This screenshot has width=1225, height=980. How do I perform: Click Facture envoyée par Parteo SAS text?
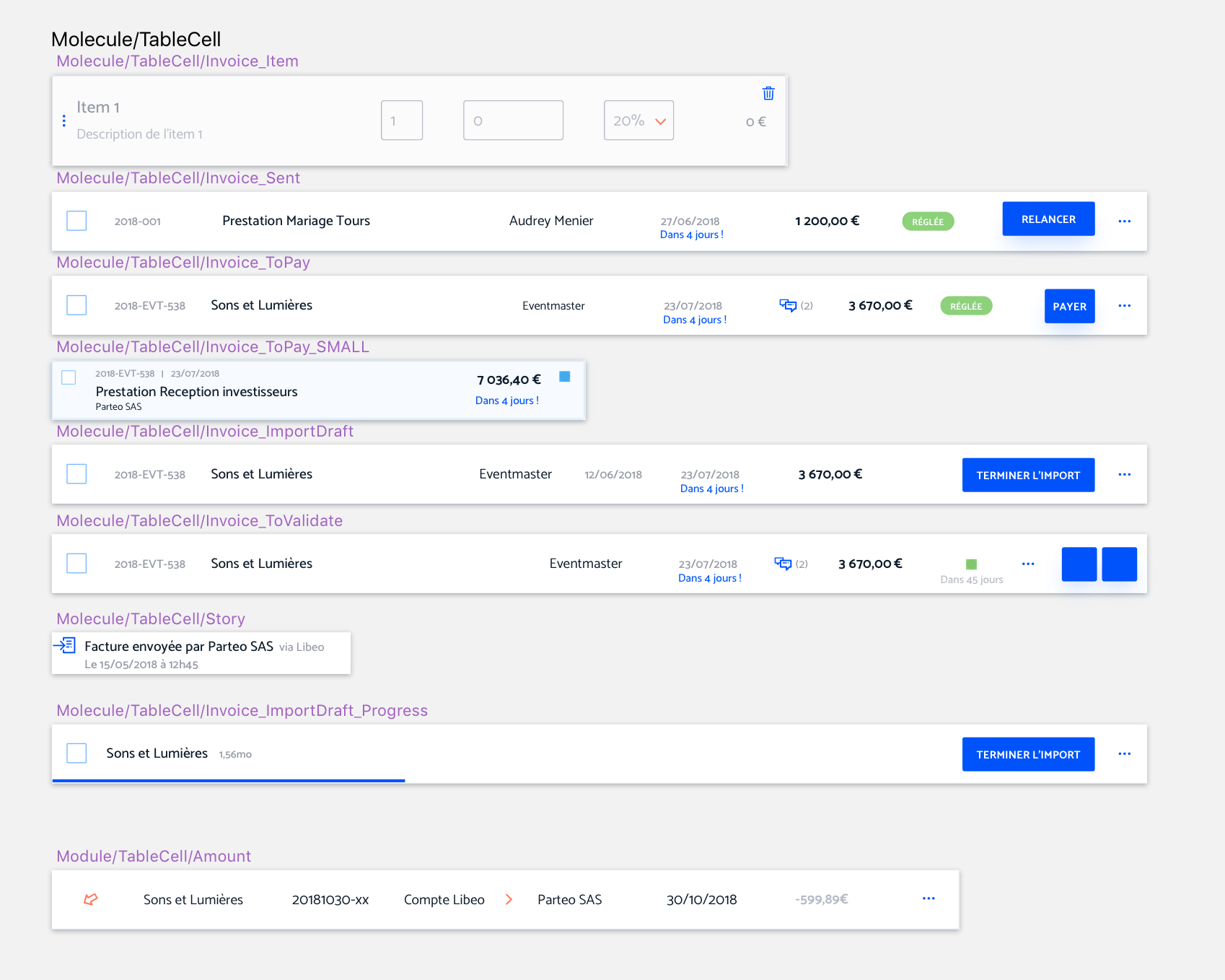pyautogui.click(x=179, y=647)
